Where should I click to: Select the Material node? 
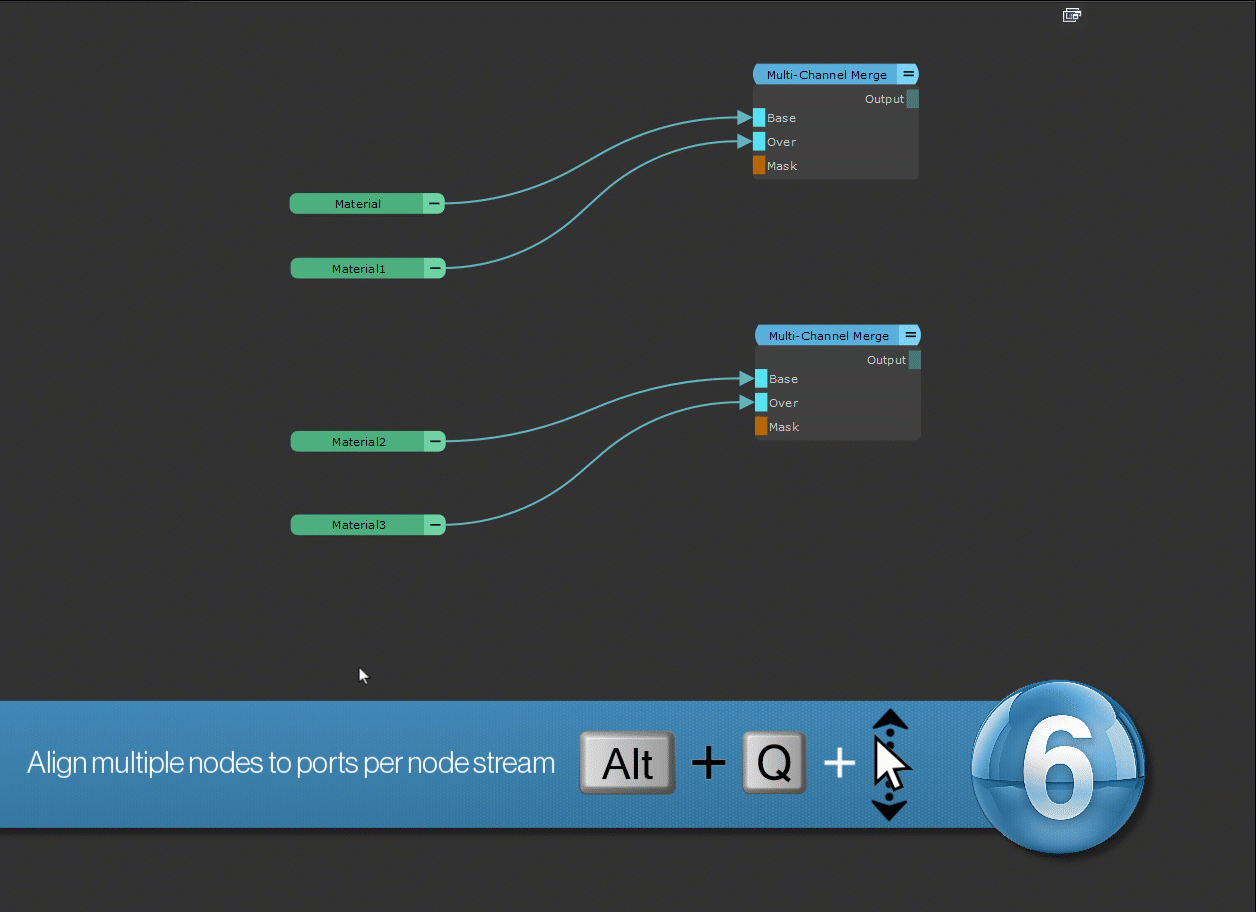[357, 204]
